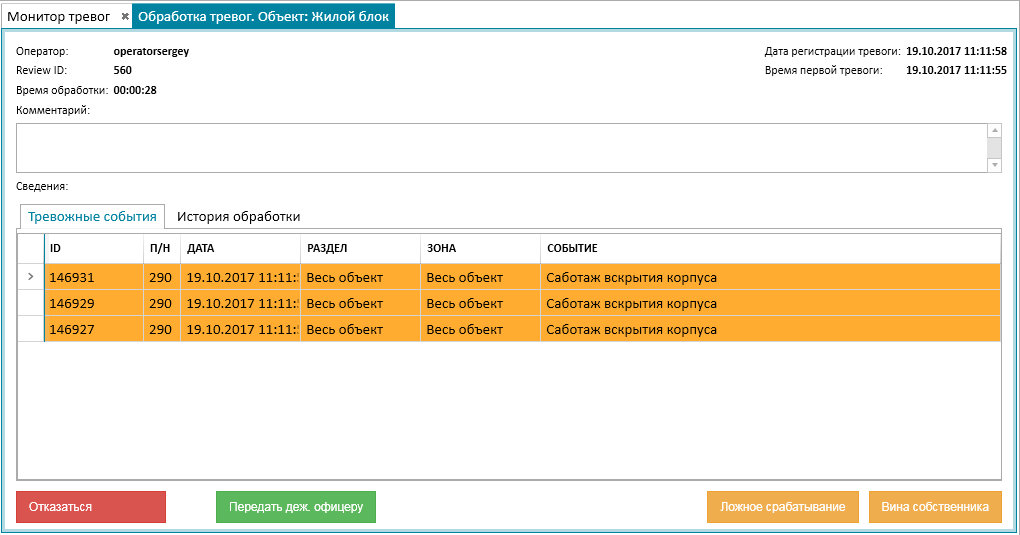Select event ID 146927 cell

click(x=94, y=329)
